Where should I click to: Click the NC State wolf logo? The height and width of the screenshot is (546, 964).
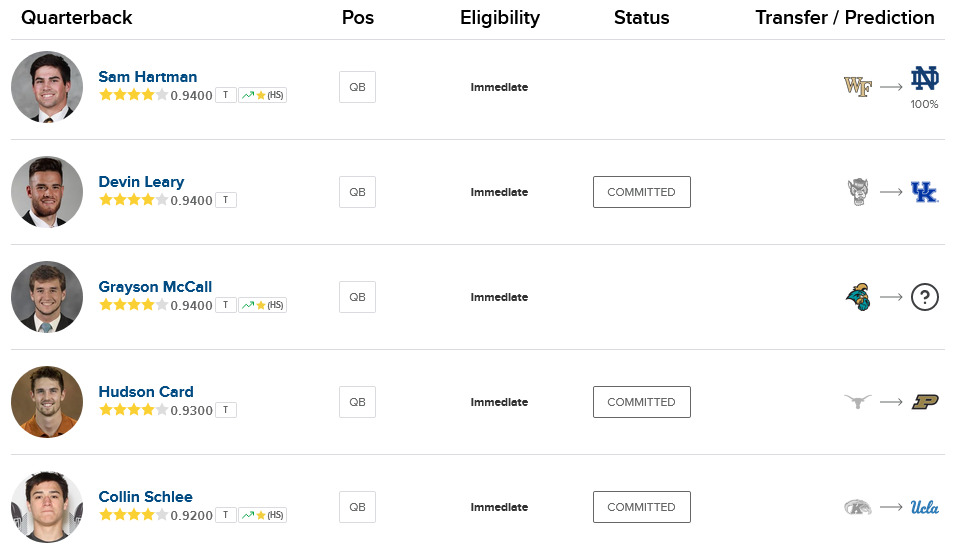(x=858, y=192)
